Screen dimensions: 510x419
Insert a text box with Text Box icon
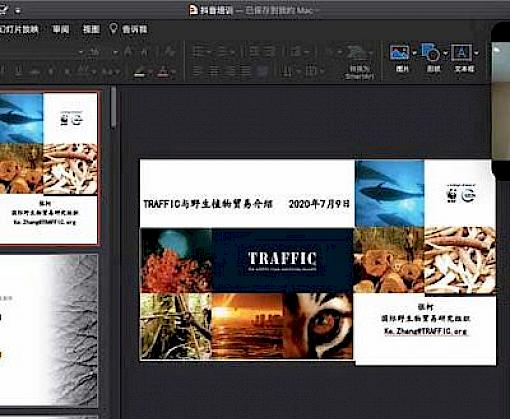tap(462, 52)
